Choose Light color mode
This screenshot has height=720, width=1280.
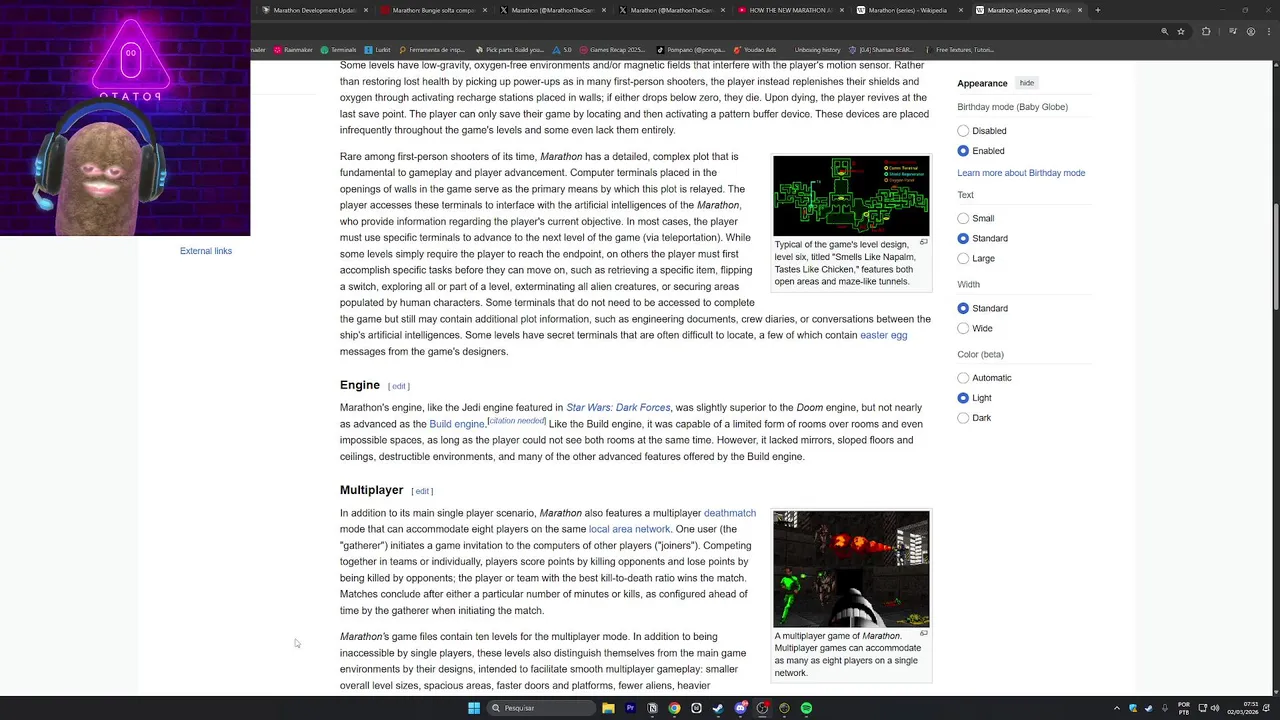pyautogui.click(x=963, y=398)
